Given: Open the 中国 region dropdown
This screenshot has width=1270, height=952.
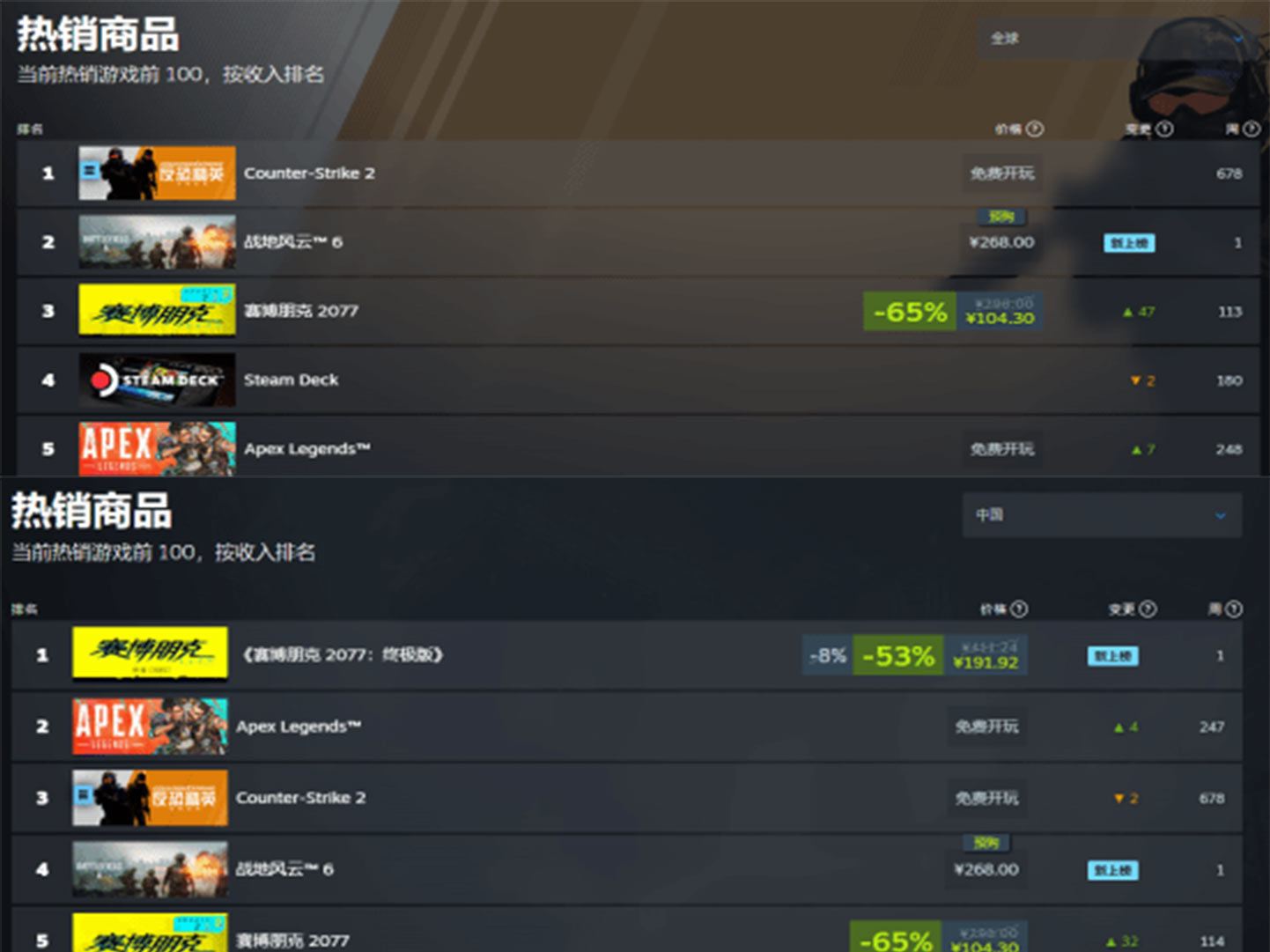Looking at the screenshot, I should tap(1102, 515).
